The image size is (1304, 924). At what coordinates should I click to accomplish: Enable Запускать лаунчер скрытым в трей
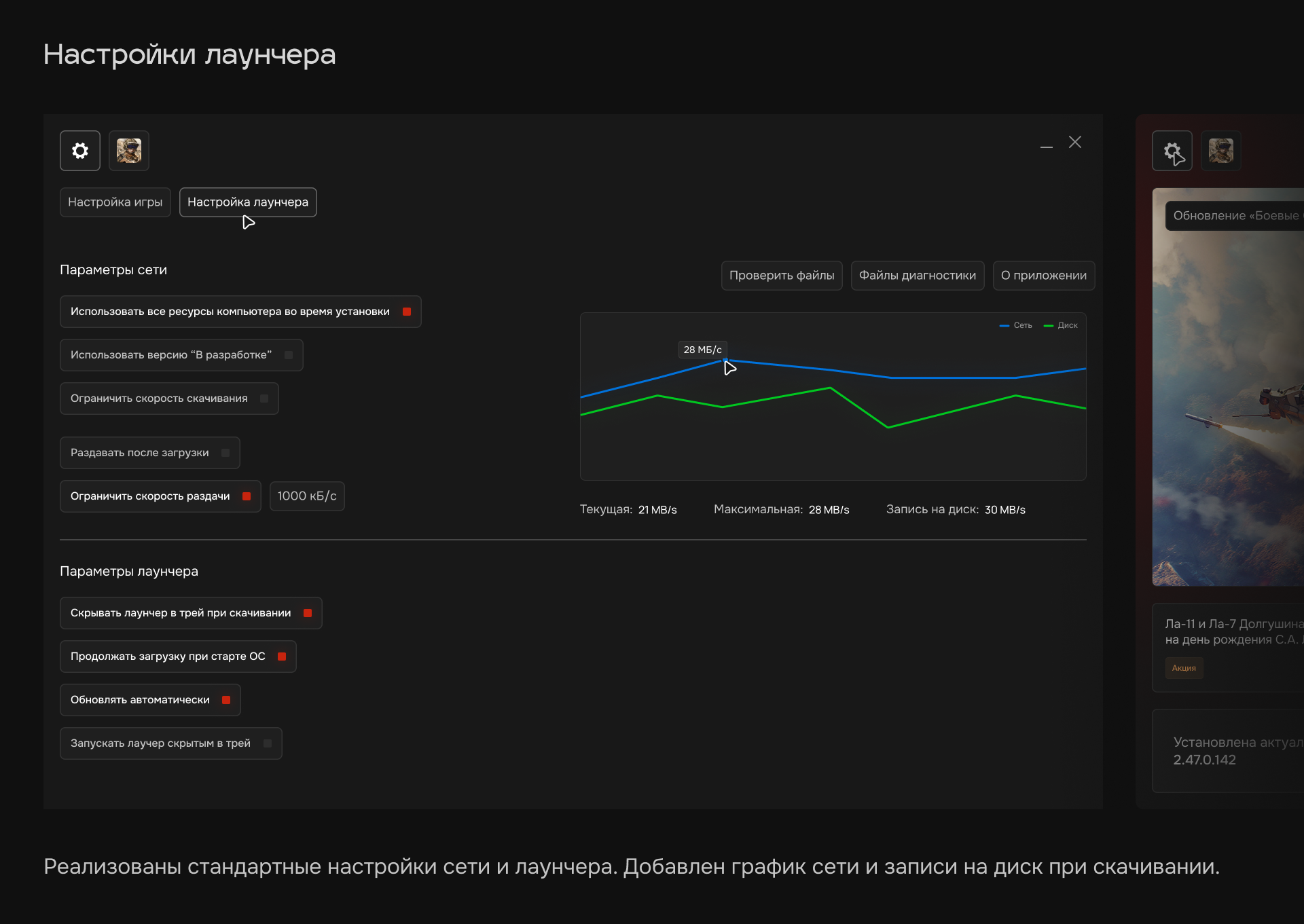pos(268,743)
